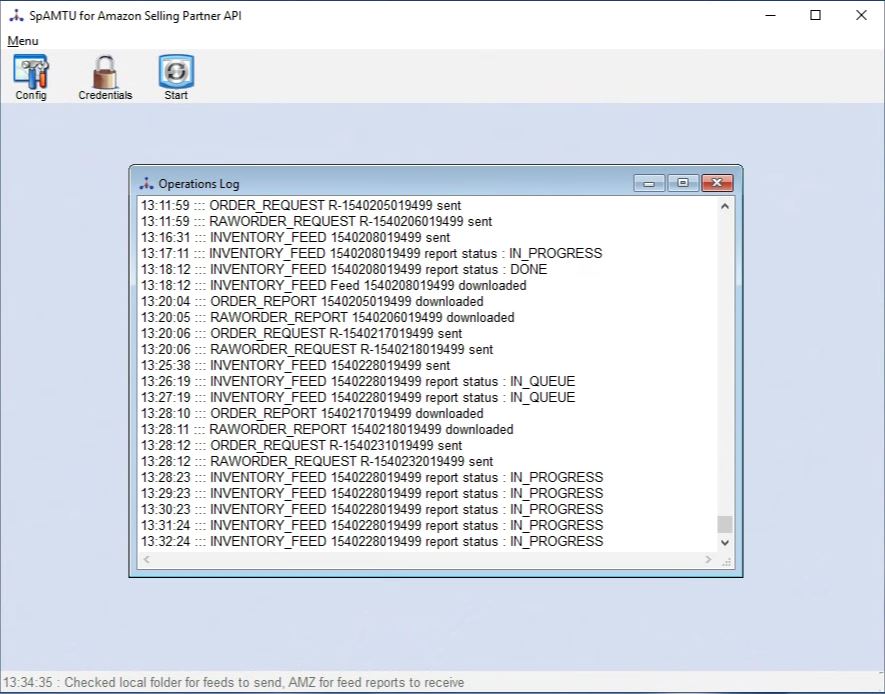
Task: Close the SpAMTU main window
Action: click(x=861, y=15)
